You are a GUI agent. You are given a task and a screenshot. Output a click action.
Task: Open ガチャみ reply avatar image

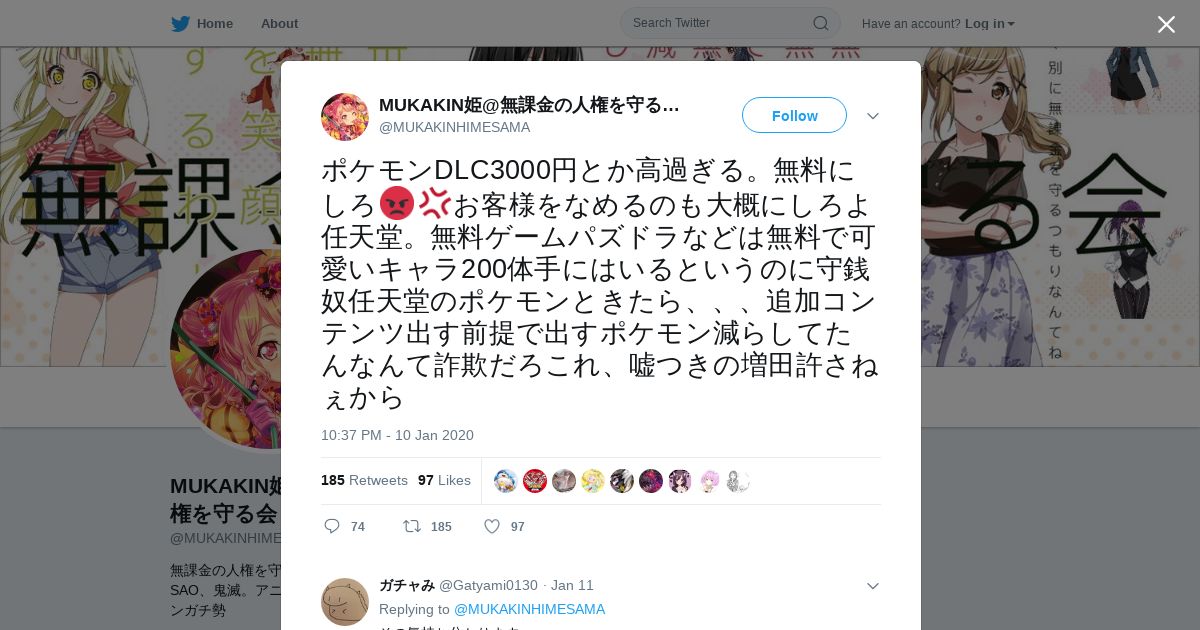(x=345, y=602)
